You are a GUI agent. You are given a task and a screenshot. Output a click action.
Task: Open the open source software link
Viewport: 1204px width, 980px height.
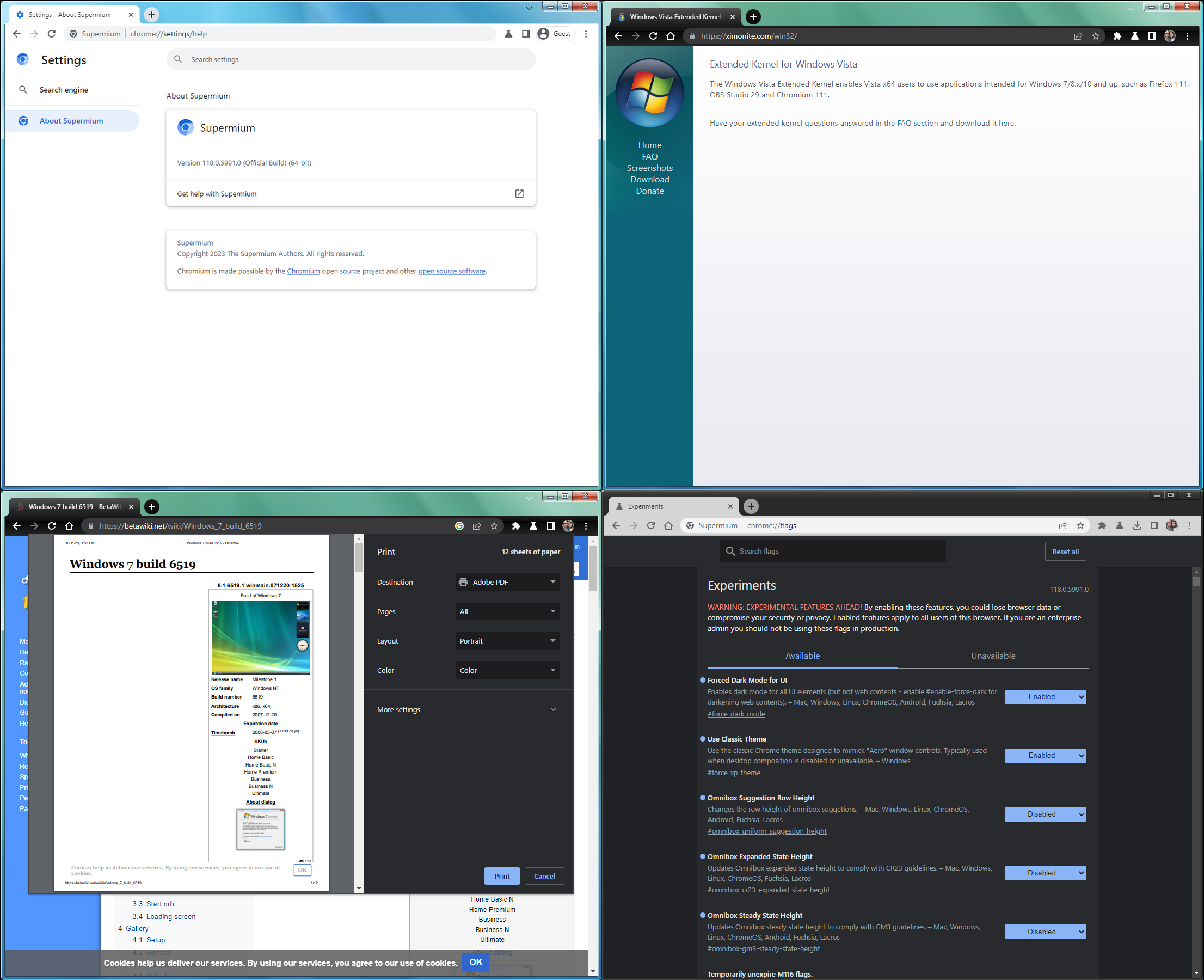tap(452, 271)
